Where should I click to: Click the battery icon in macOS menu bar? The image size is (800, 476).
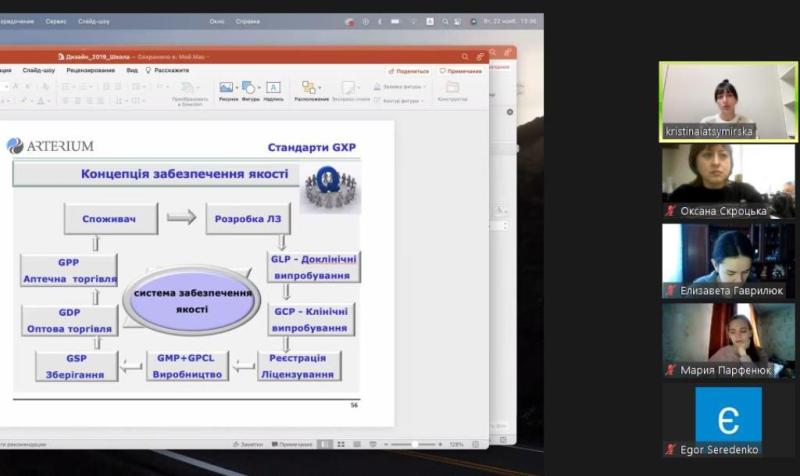395,21
